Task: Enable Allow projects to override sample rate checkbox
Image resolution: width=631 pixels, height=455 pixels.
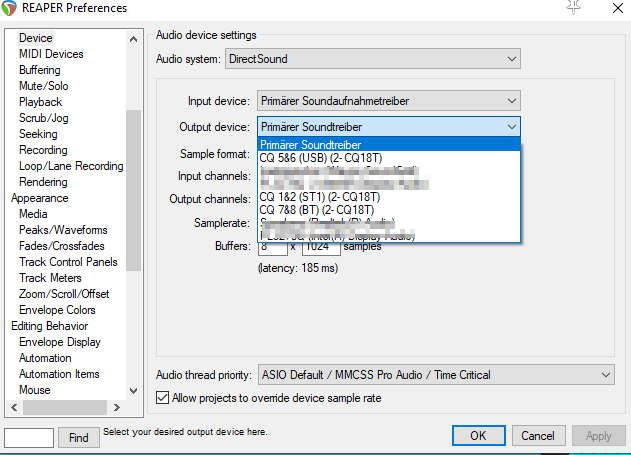Action: [x=163, y=398]
